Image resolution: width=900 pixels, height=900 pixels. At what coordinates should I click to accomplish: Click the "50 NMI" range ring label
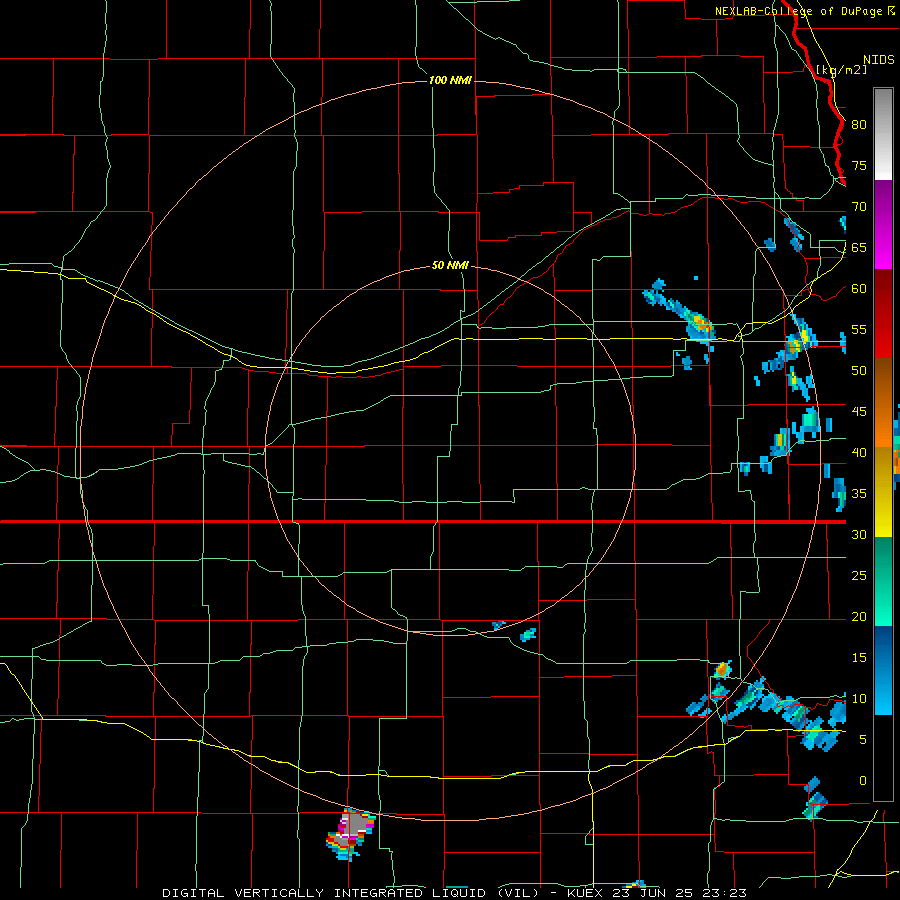tap(450, 266)
